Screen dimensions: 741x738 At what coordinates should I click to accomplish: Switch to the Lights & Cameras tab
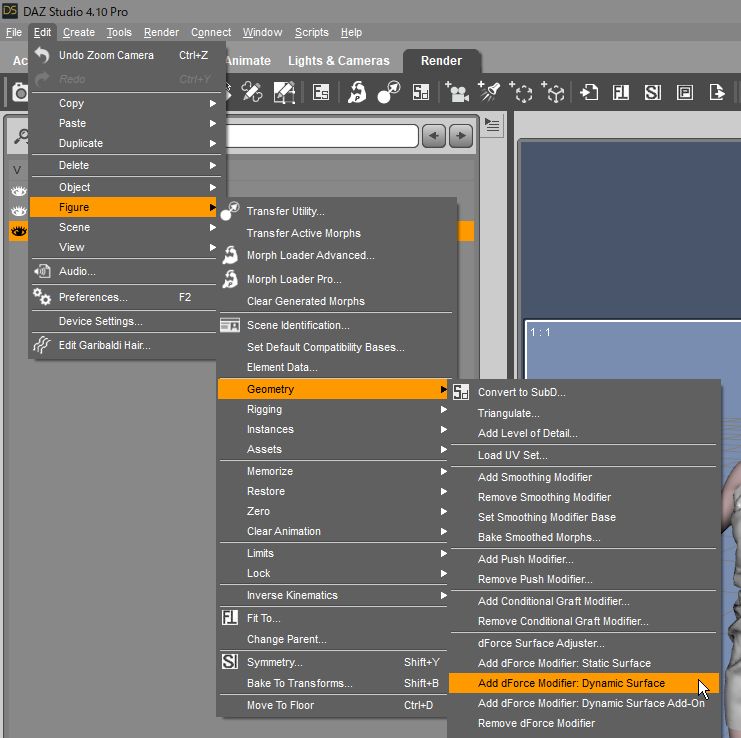pos(338,60)
